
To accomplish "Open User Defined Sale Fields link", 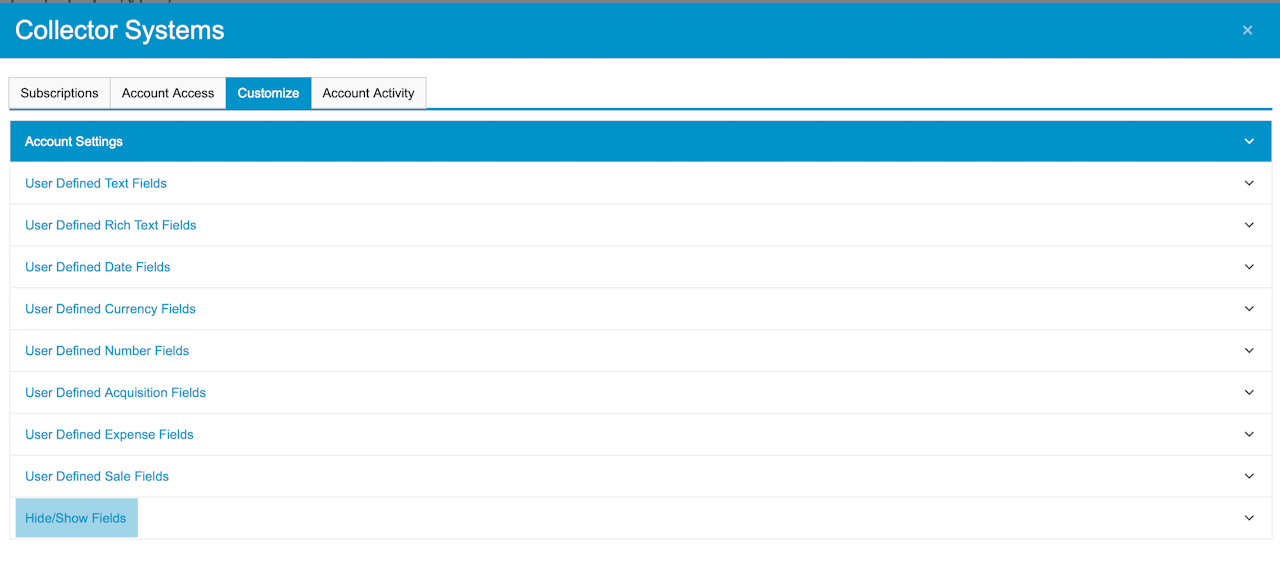I will click(x=97, y=476).
